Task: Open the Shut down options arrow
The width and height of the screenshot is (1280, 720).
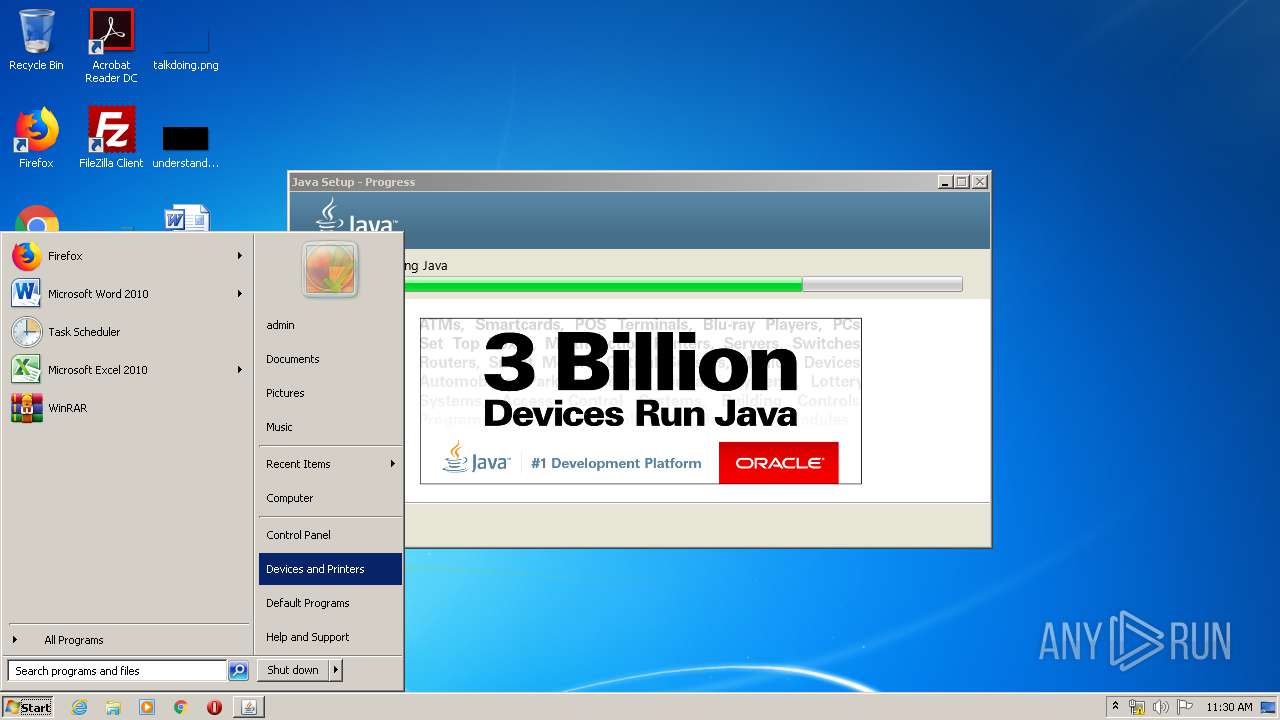Action: pyautogui.click(x=336, y=670)
